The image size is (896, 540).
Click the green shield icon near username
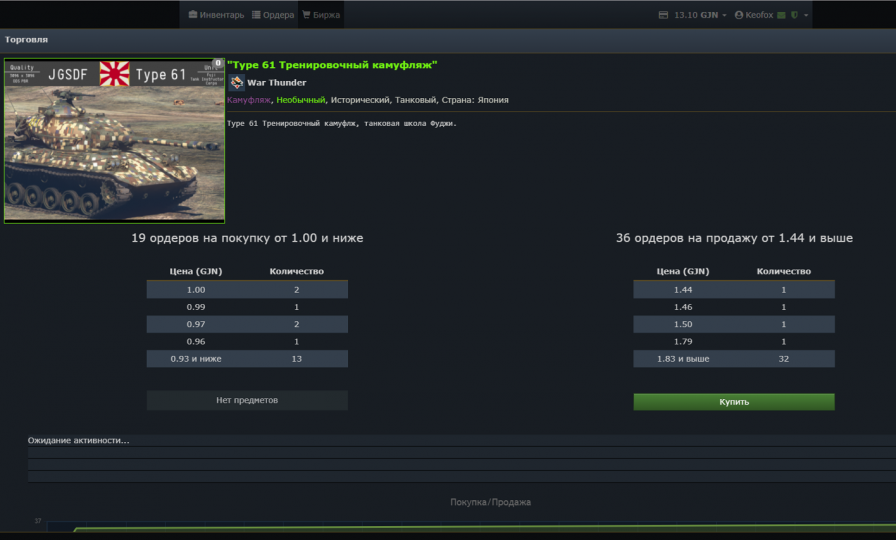(794, 15)
